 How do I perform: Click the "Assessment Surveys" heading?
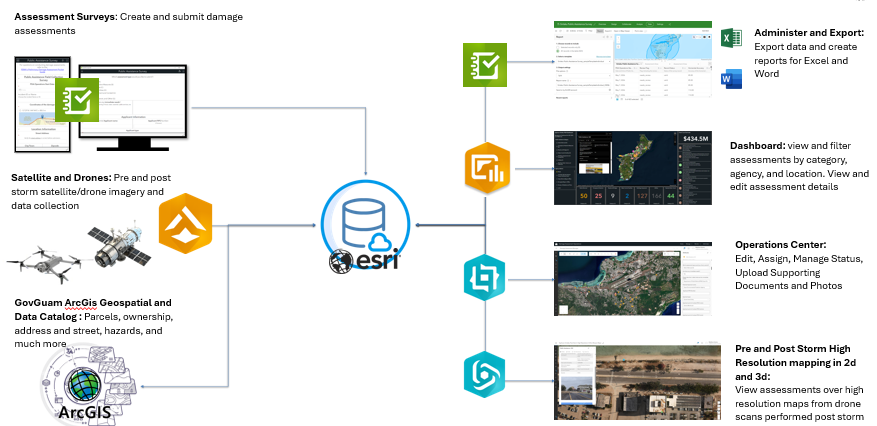[65, 17]
